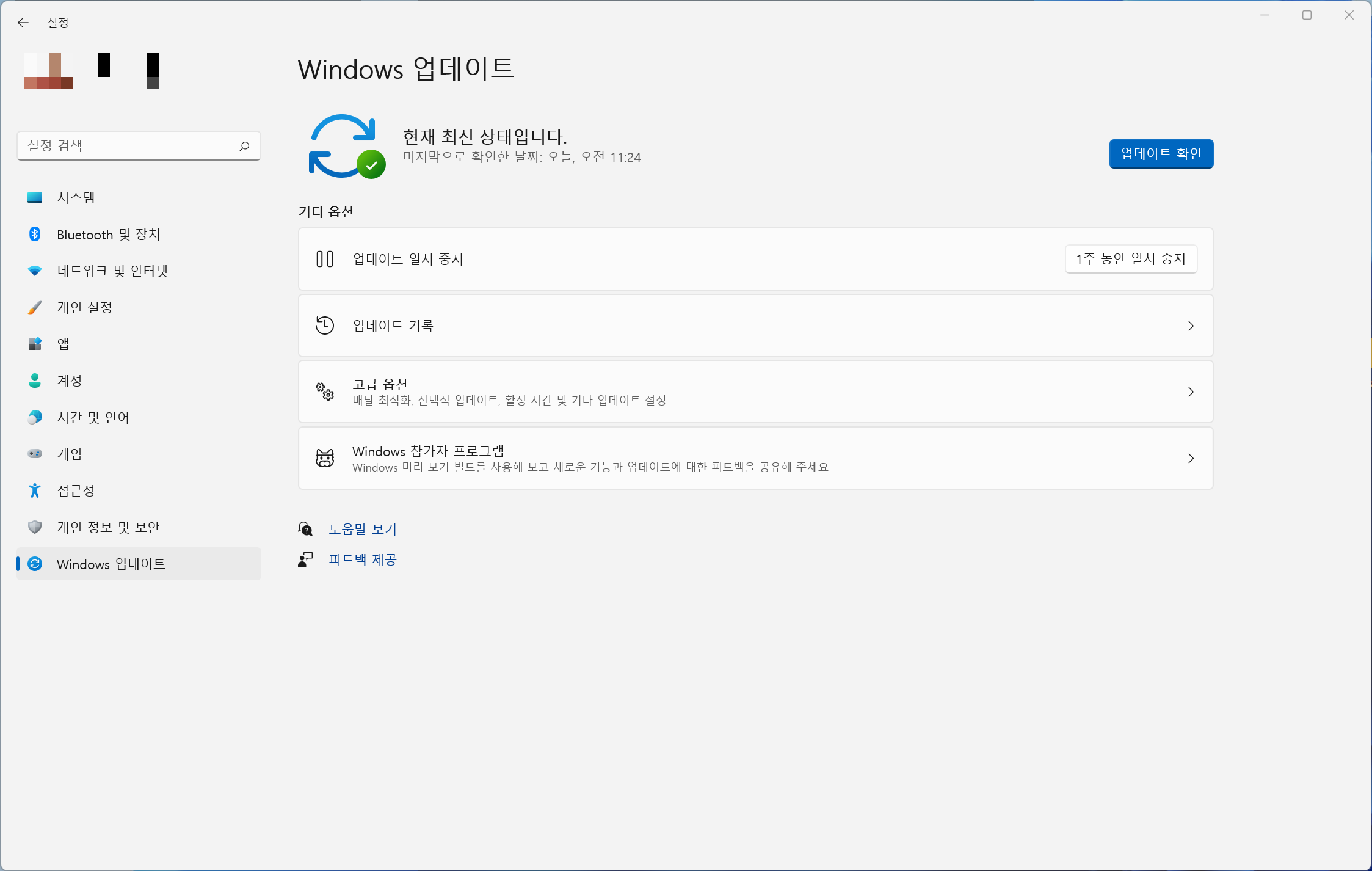
Task: Click the Bluetooth icon in sidebar
Action: tap(35, 234)
